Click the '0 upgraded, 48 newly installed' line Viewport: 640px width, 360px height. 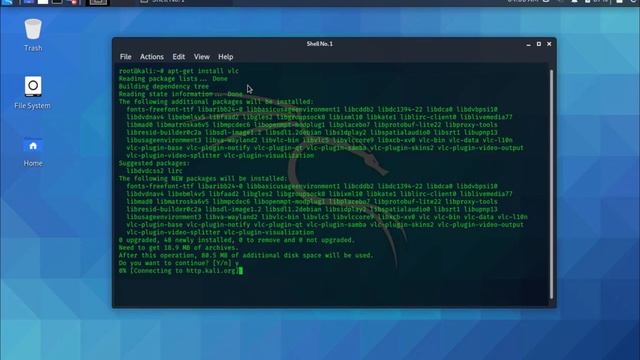click(x=237, y=240)
